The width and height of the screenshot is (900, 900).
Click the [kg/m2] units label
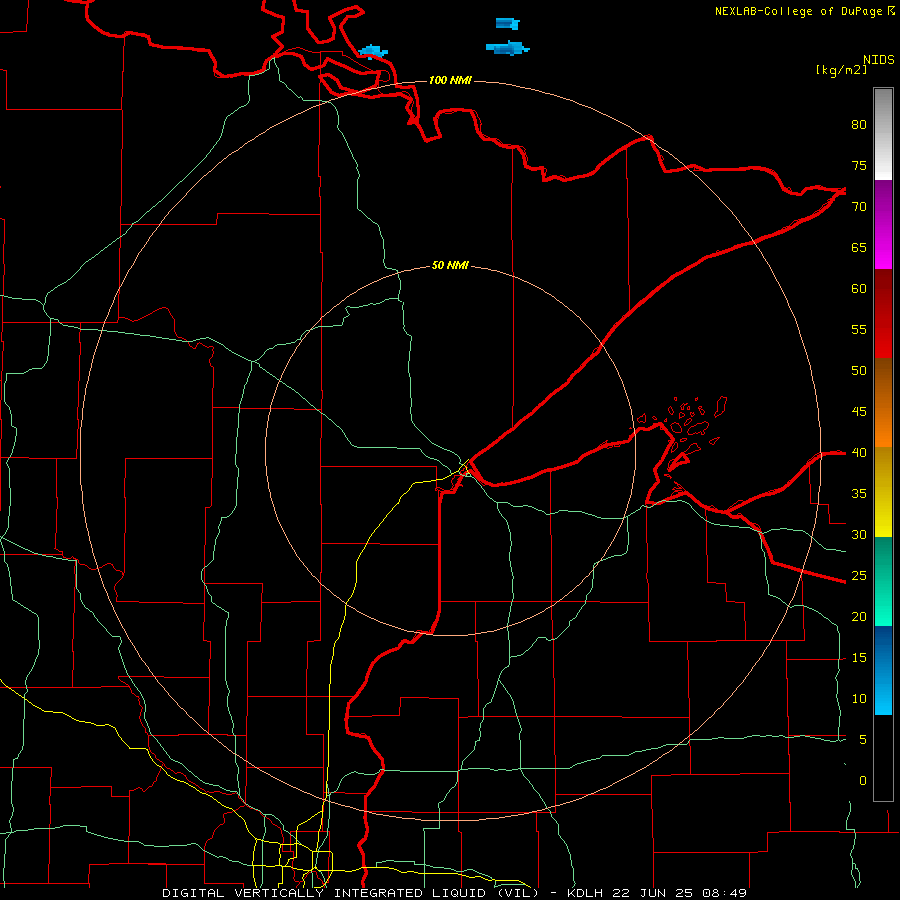(x=841, y=70)
